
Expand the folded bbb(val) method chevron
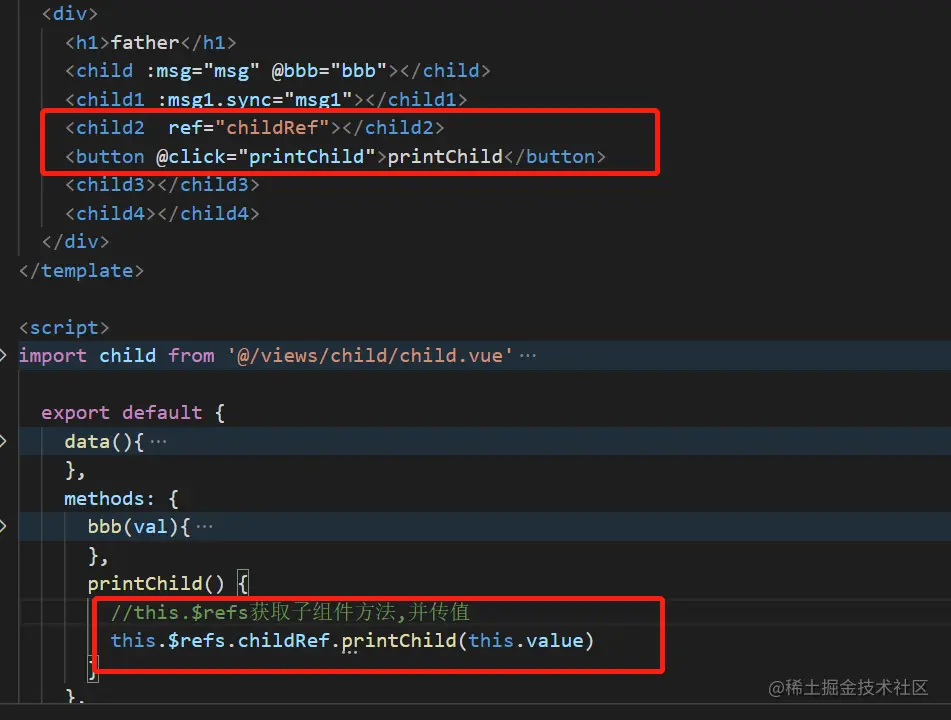[x=3, y=526]
